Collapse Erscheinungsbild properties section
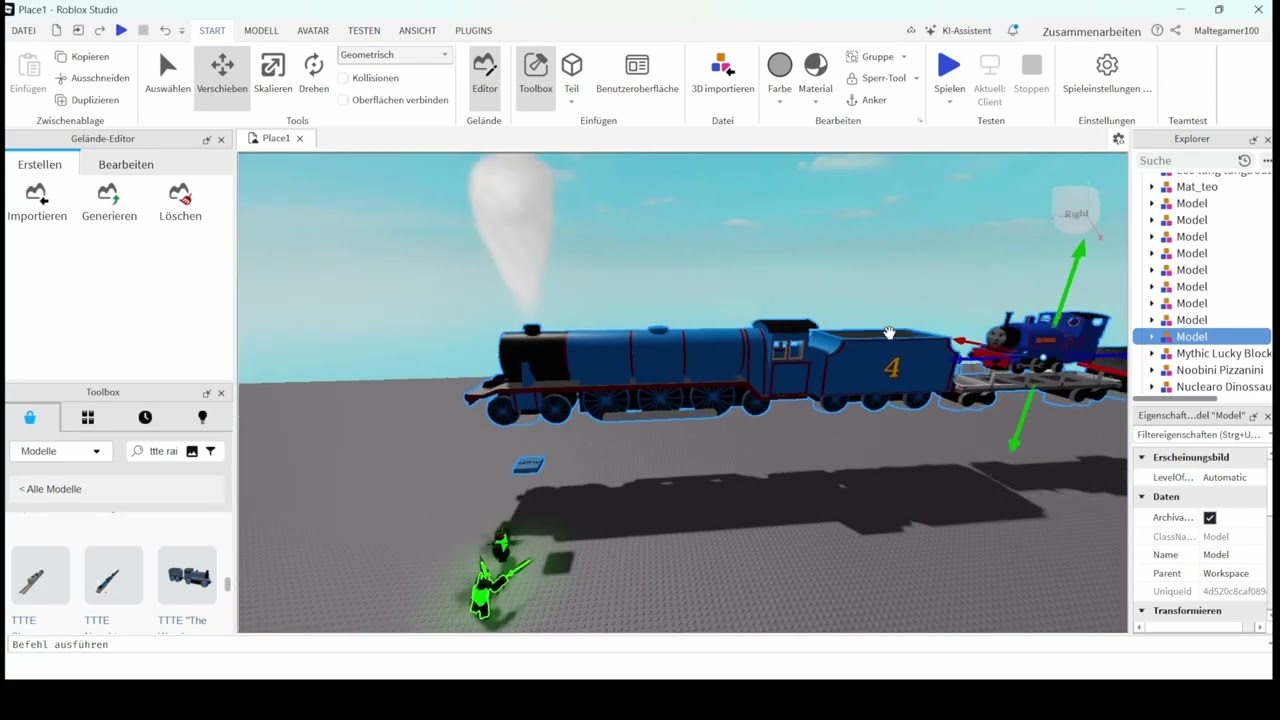 pos(1142,457)
